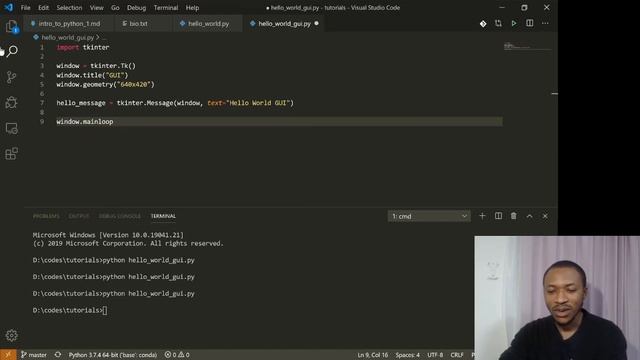640x360 pixels.
Task: Open changes compare icon in editor toolbar
Action: [x=498, y=23]
